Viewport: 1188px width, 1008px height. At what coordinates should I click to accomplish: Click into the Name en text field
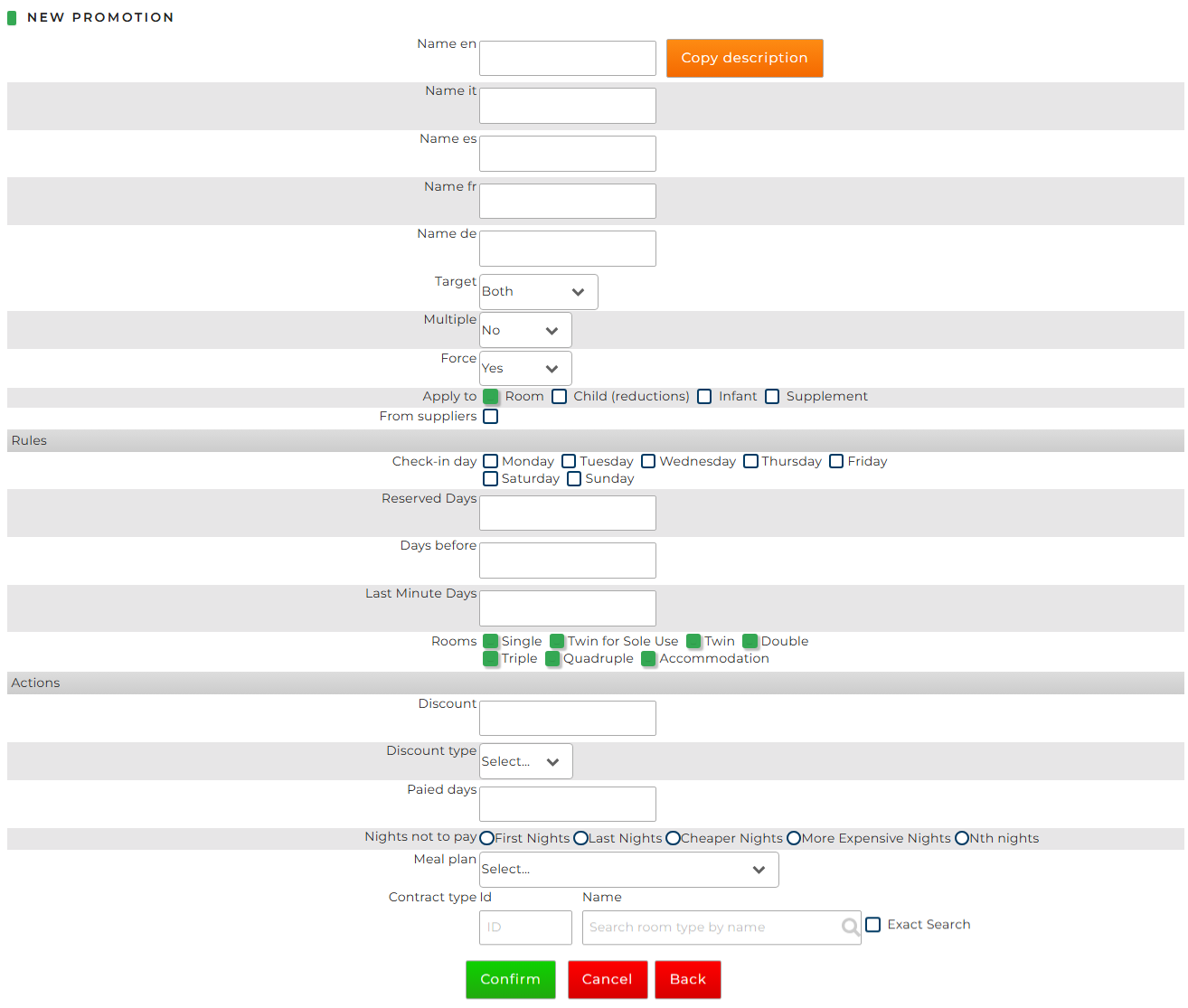point(567,59)
